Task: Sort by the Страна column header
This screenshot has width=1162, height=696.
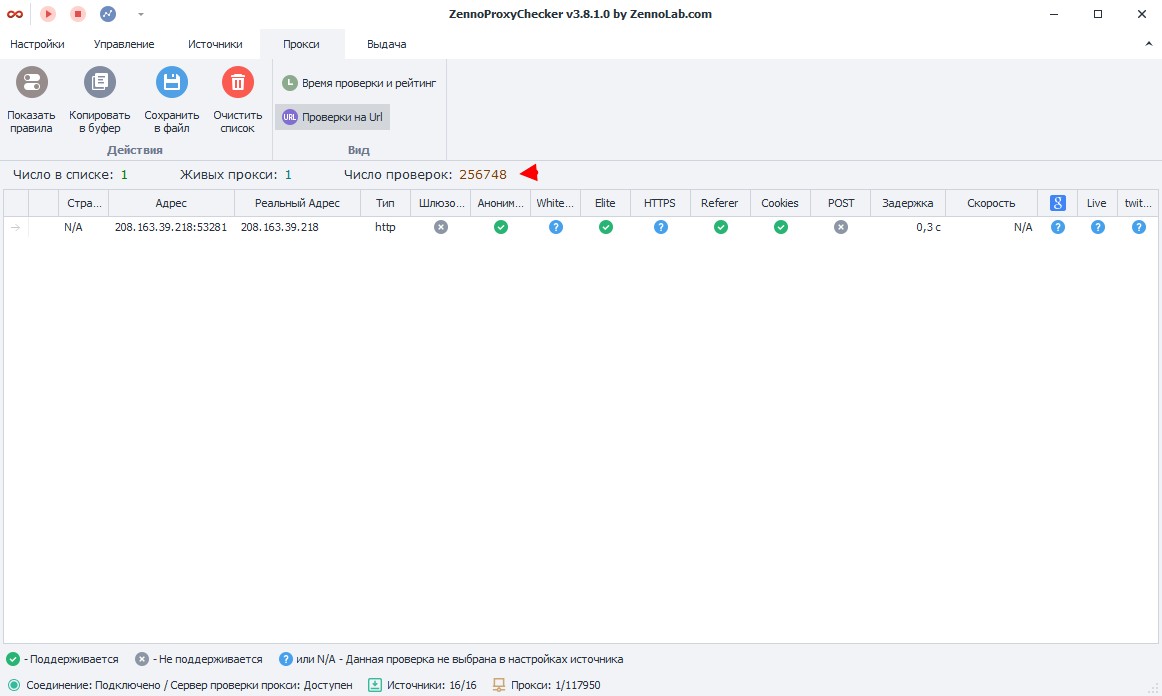Action: pos(84,203)
